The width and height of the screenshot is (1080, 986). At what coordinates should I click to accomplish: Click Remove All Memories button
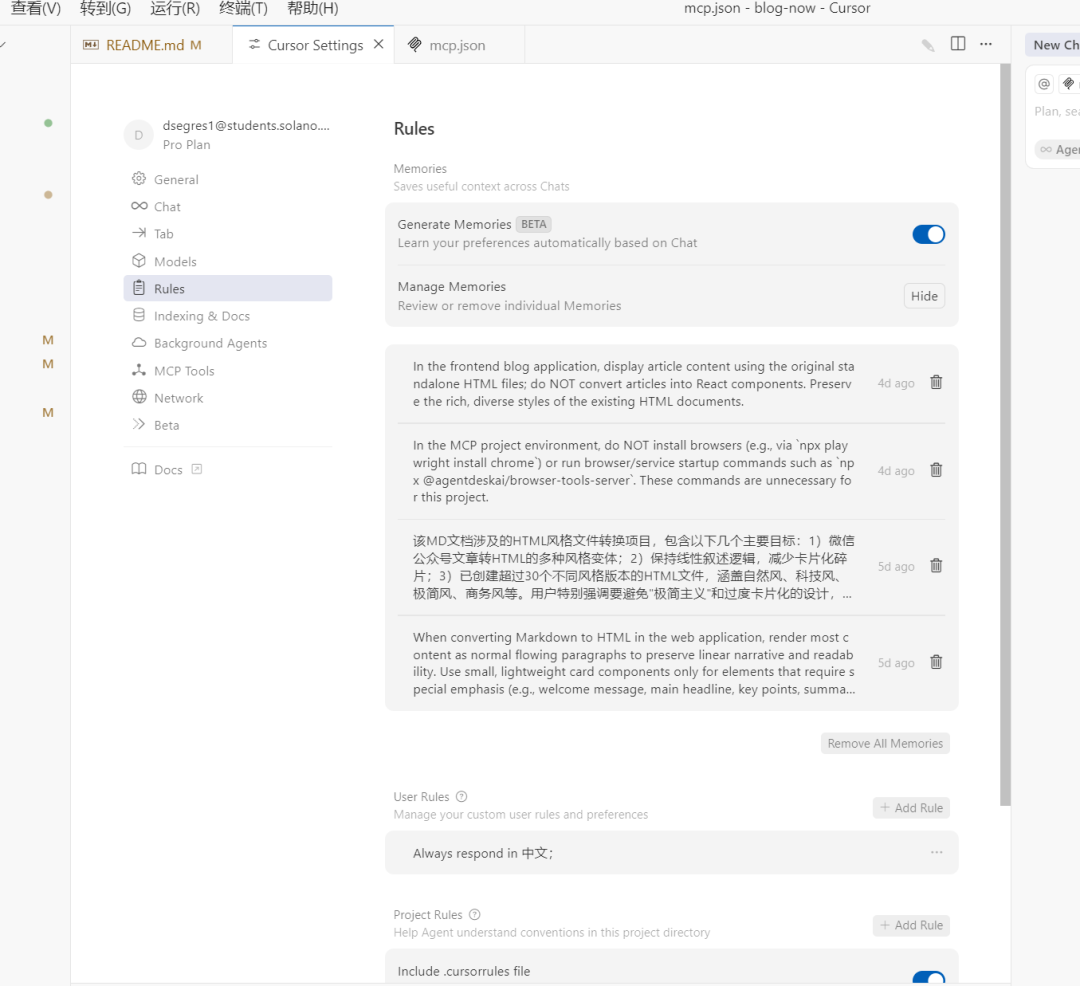(885, 743)
